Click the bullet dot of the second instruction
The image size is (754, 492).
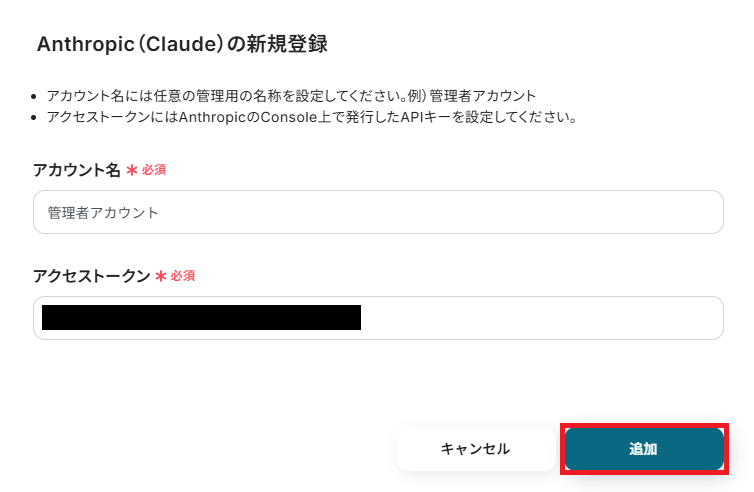36,118
